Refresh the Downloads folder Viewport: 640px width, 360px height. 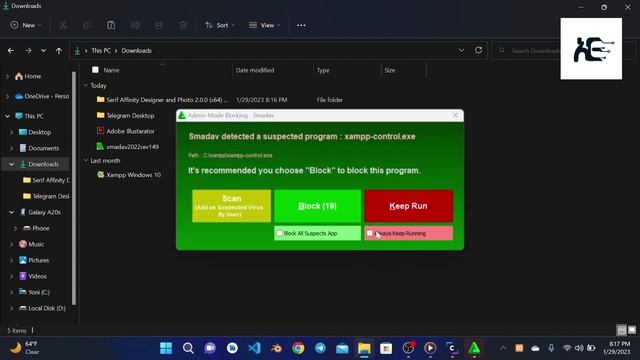tap(478, 51)
